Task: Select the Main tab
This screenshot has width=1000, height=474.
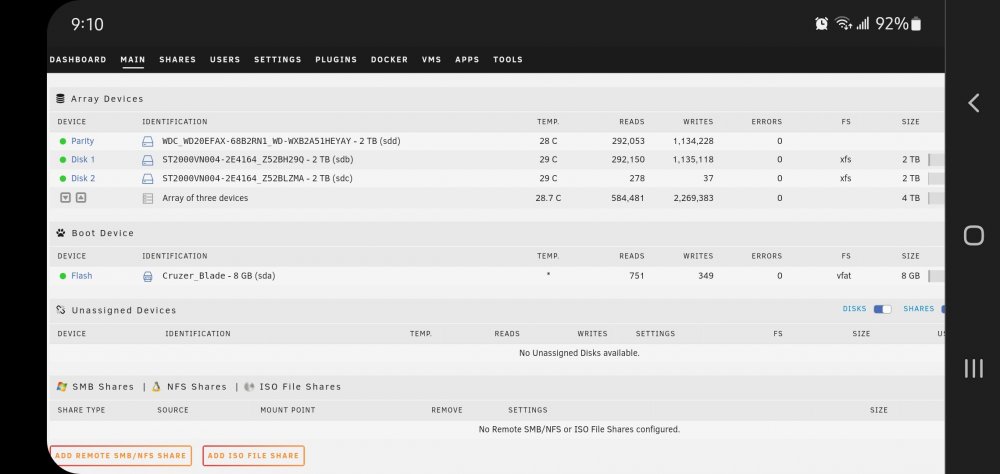Action: pos(133,59)
